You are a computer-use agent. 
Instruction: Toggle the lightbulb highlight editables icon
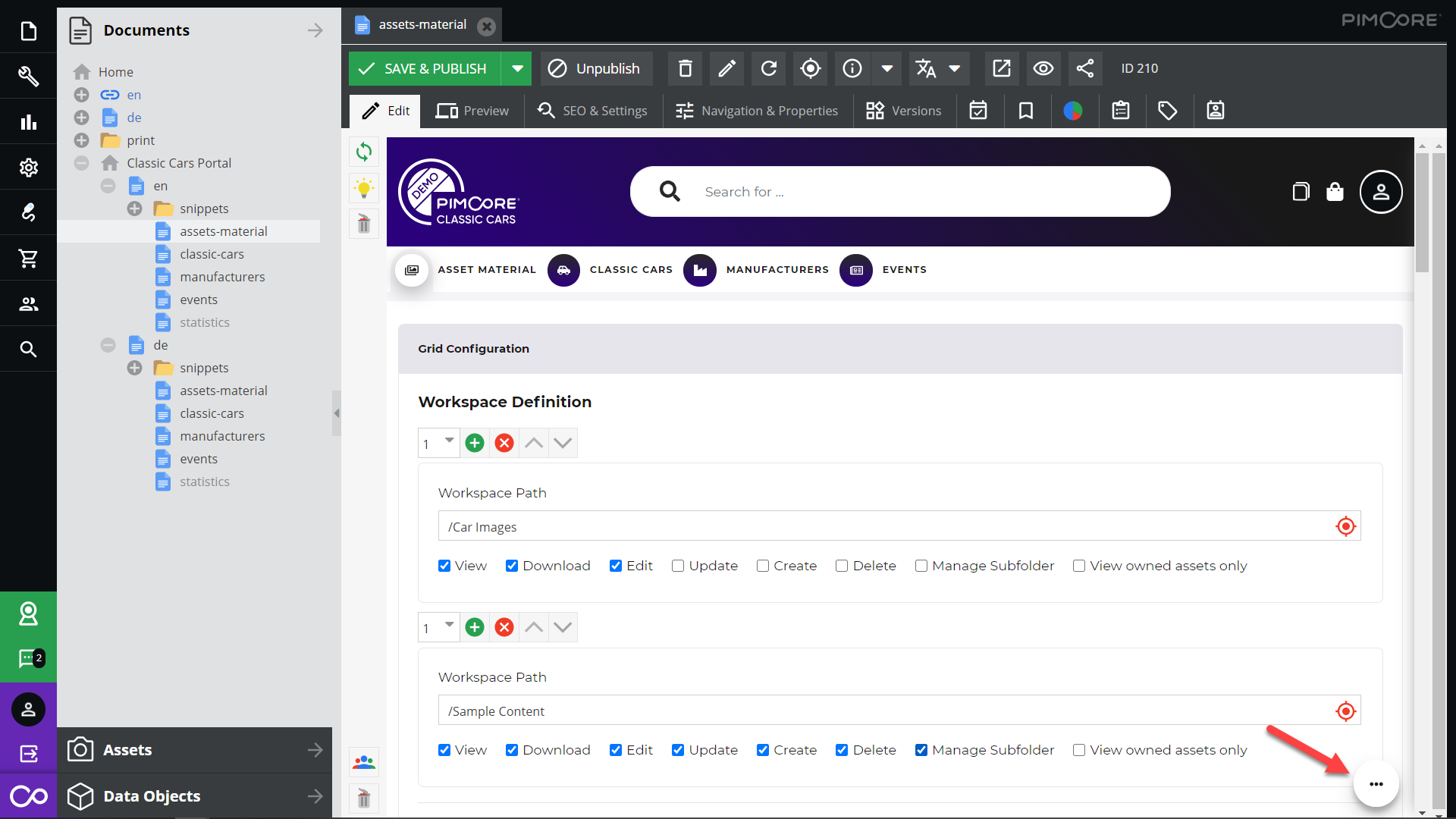(364, 187)
